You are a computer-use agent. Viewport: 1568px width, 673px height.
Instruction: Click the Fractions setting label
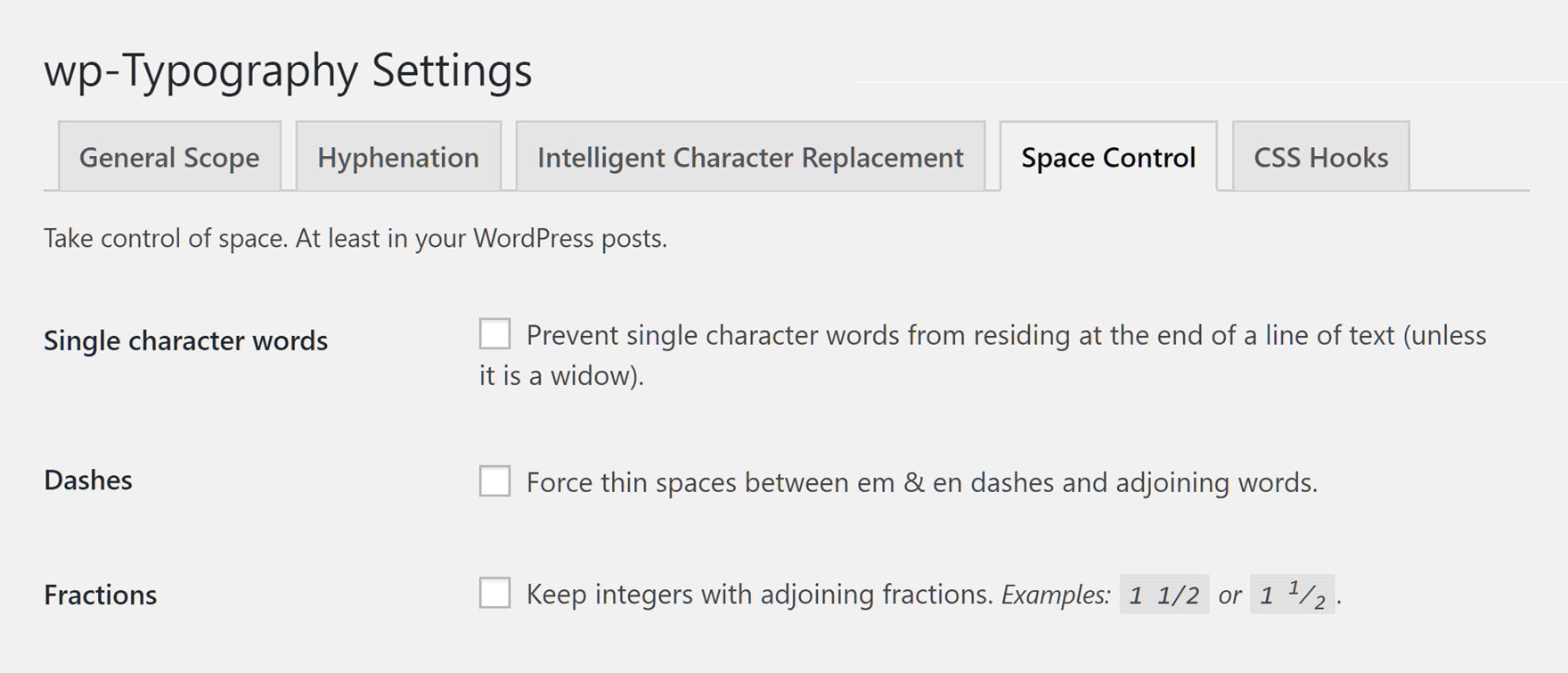(x=101, y=595)
